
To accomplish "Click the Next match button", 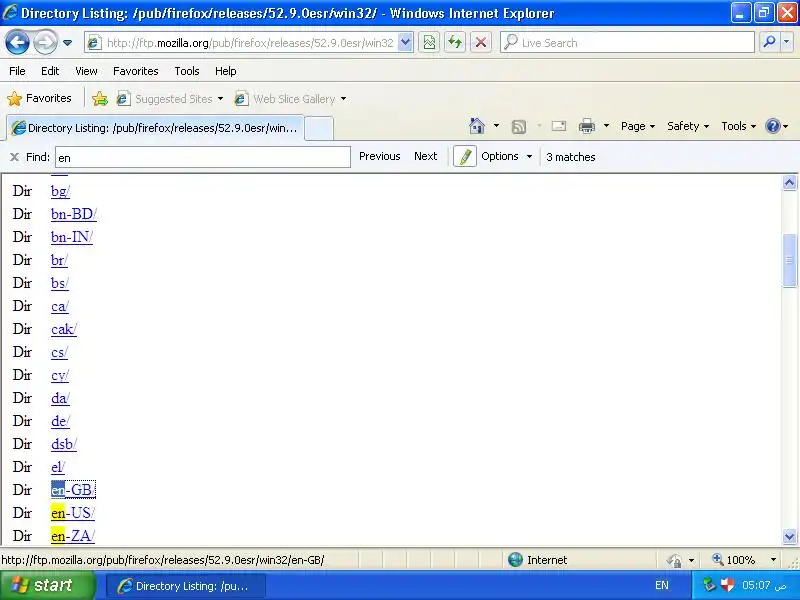I will click(x=426, y=156).
